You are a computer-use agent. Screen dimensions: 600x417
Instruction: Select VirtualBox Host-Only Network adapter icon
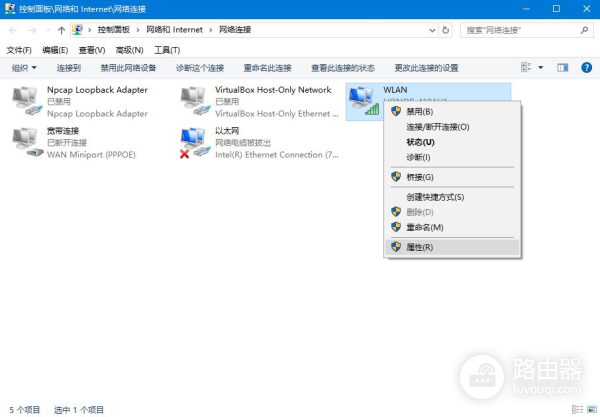pos(195,101)
